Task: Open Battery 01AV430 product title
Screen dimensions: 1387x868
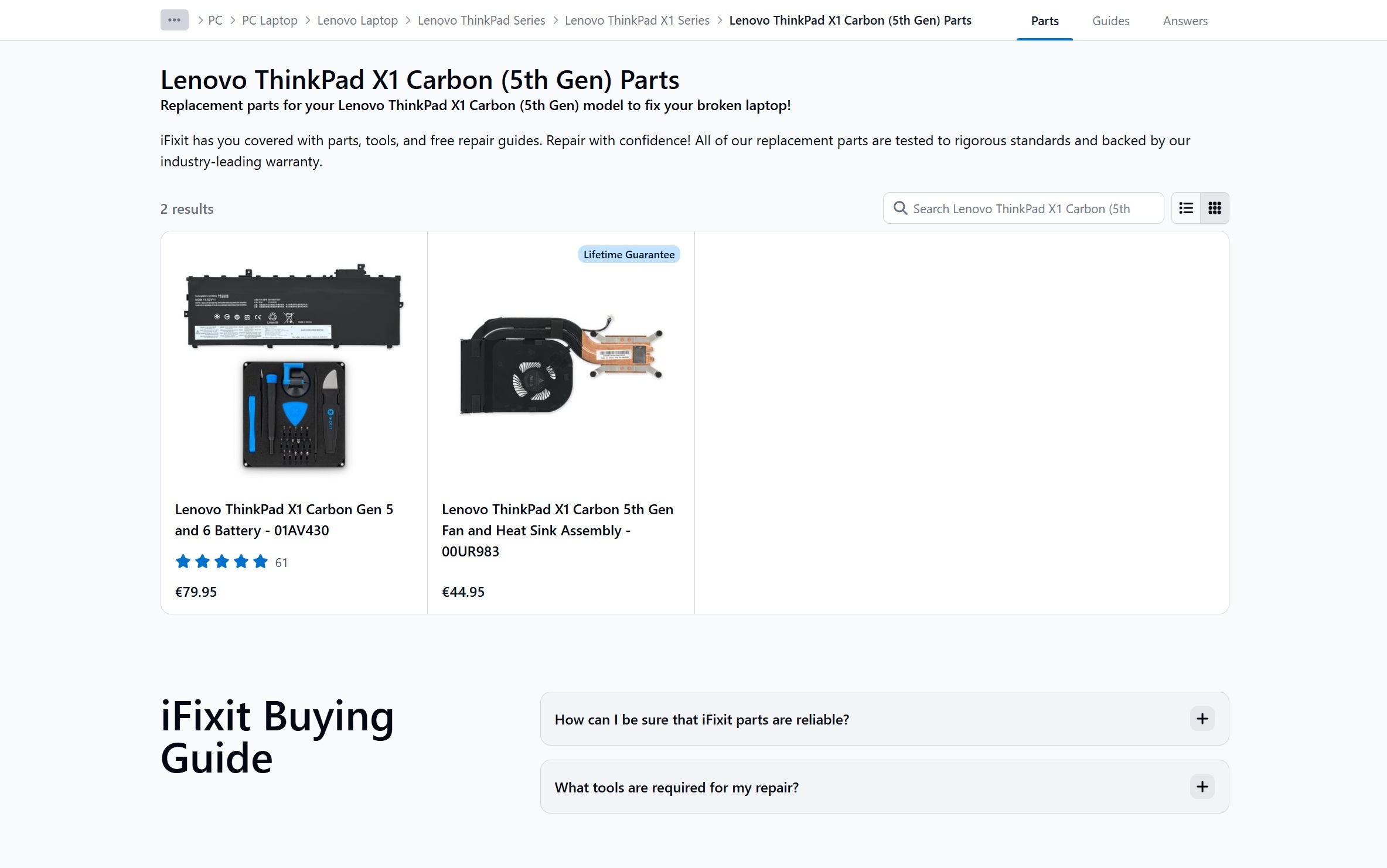Action: [284, 520]
